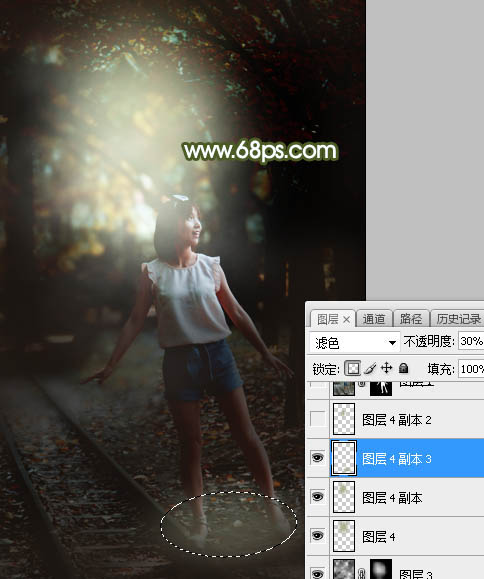Screen dimensions: 484x579
Task: Switch to the 通道 tab
Action: pos(374,319)
